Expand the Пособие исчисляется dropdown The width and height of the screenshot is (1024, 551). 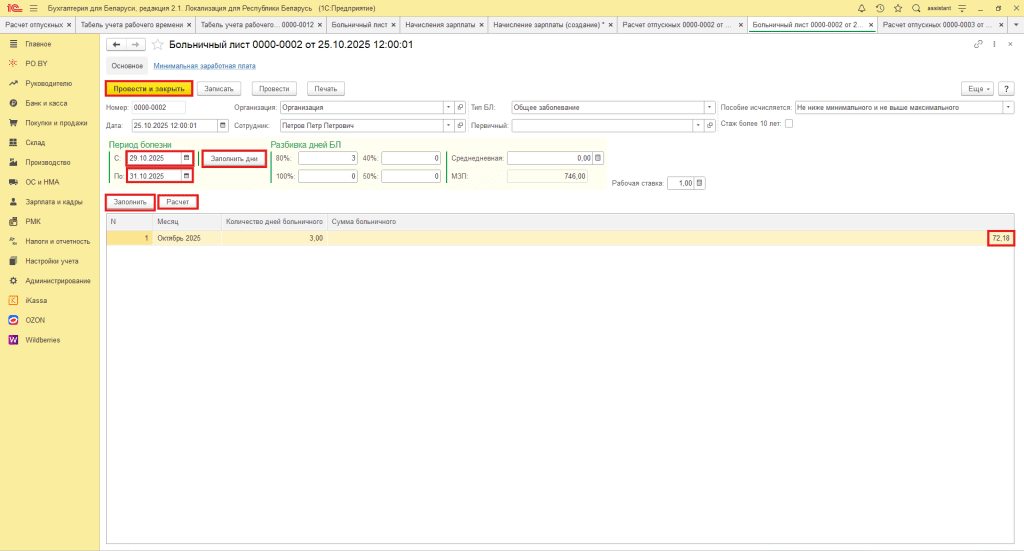1008,107
